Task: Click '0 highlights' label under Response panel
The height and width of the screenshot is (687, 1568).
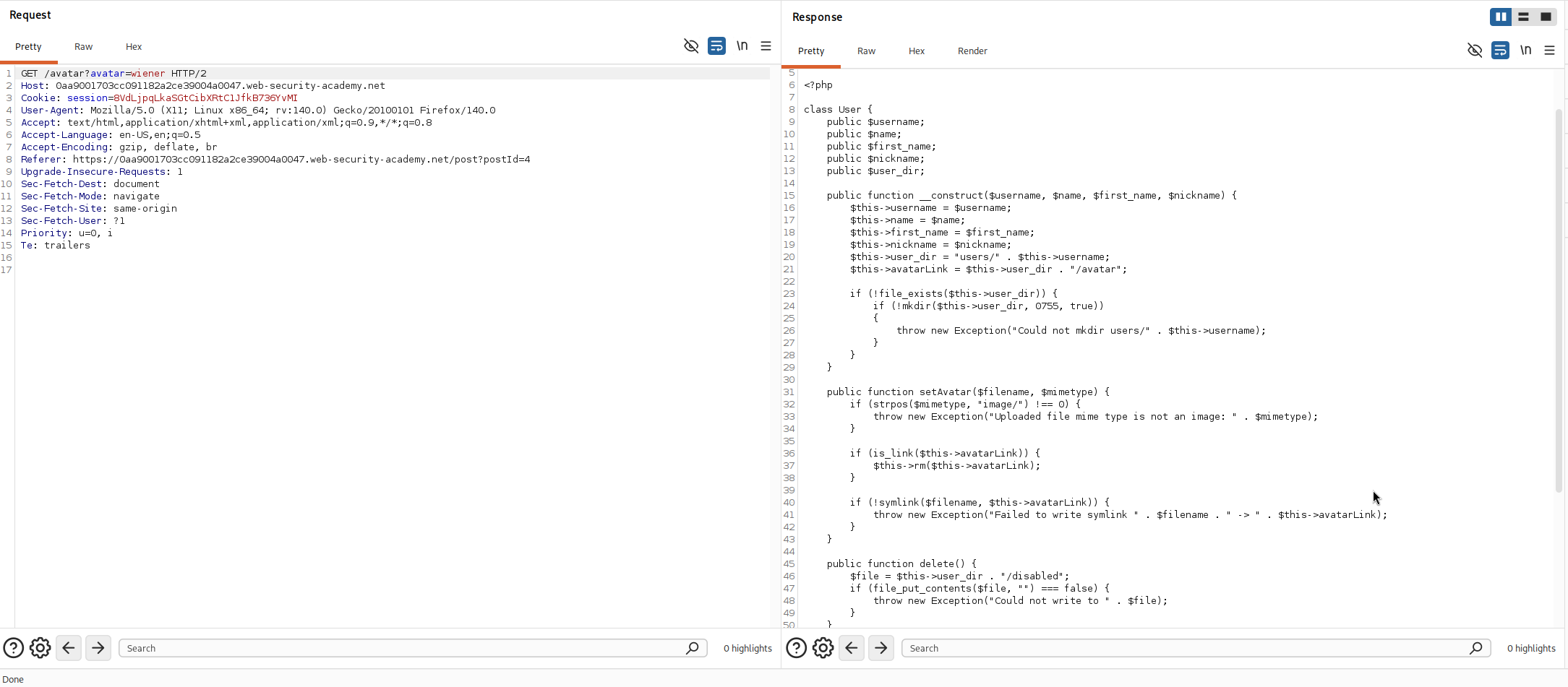Action: tap(1531, 648)
